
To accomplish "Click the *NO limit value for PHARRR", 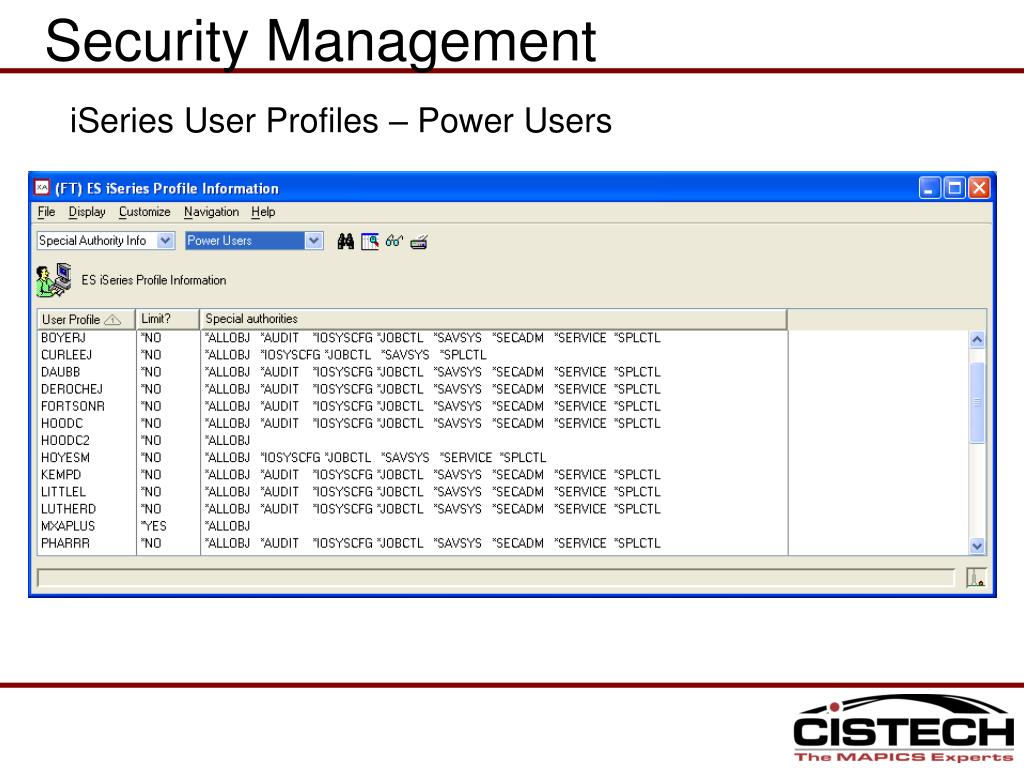I will [151, 543].
